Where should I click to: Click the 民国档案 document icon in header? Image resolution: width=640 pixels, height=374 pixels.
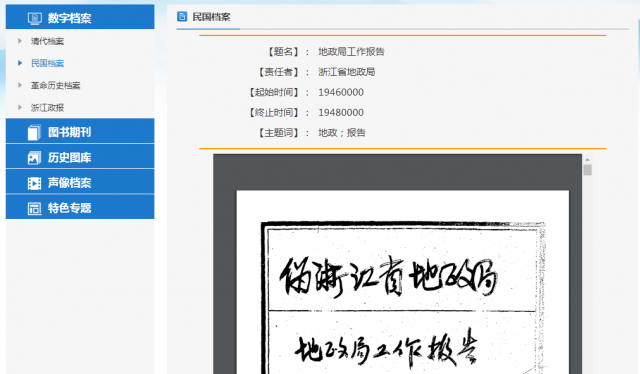pyautogui.click(x=182, y=17)
